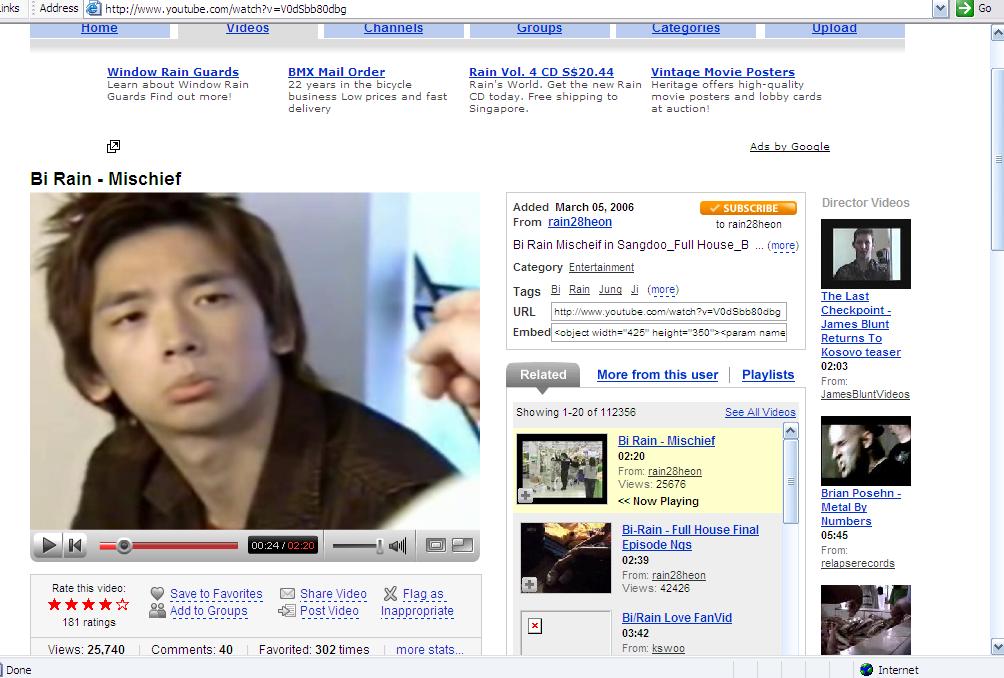The width and height of the screenshot is (1004, 678).
Task: Switch the player to small-size view
Action: (435, 545)
